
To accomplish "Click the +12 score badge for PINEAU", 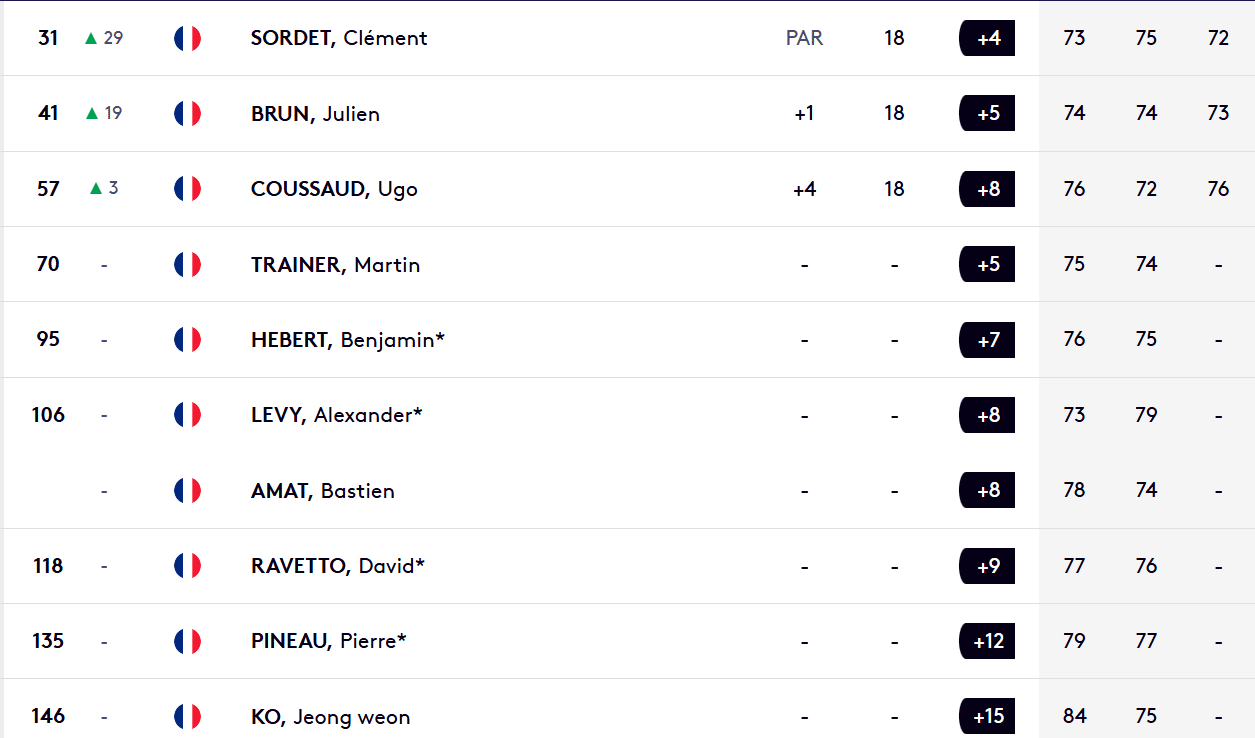I will tap(987, 641).
